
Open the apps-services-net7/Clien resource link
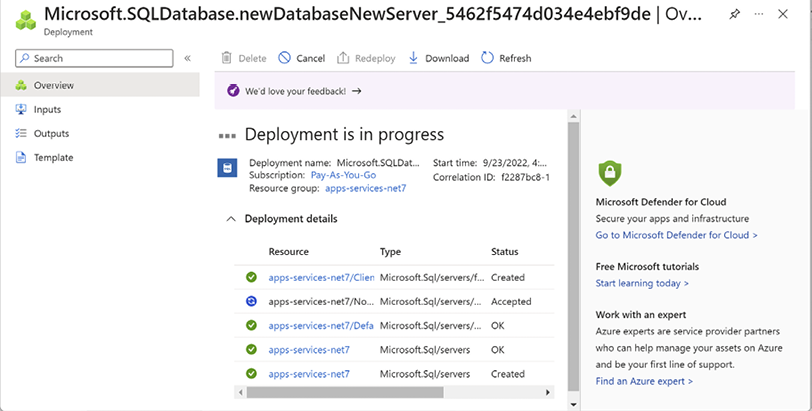[x=321, y=277]
